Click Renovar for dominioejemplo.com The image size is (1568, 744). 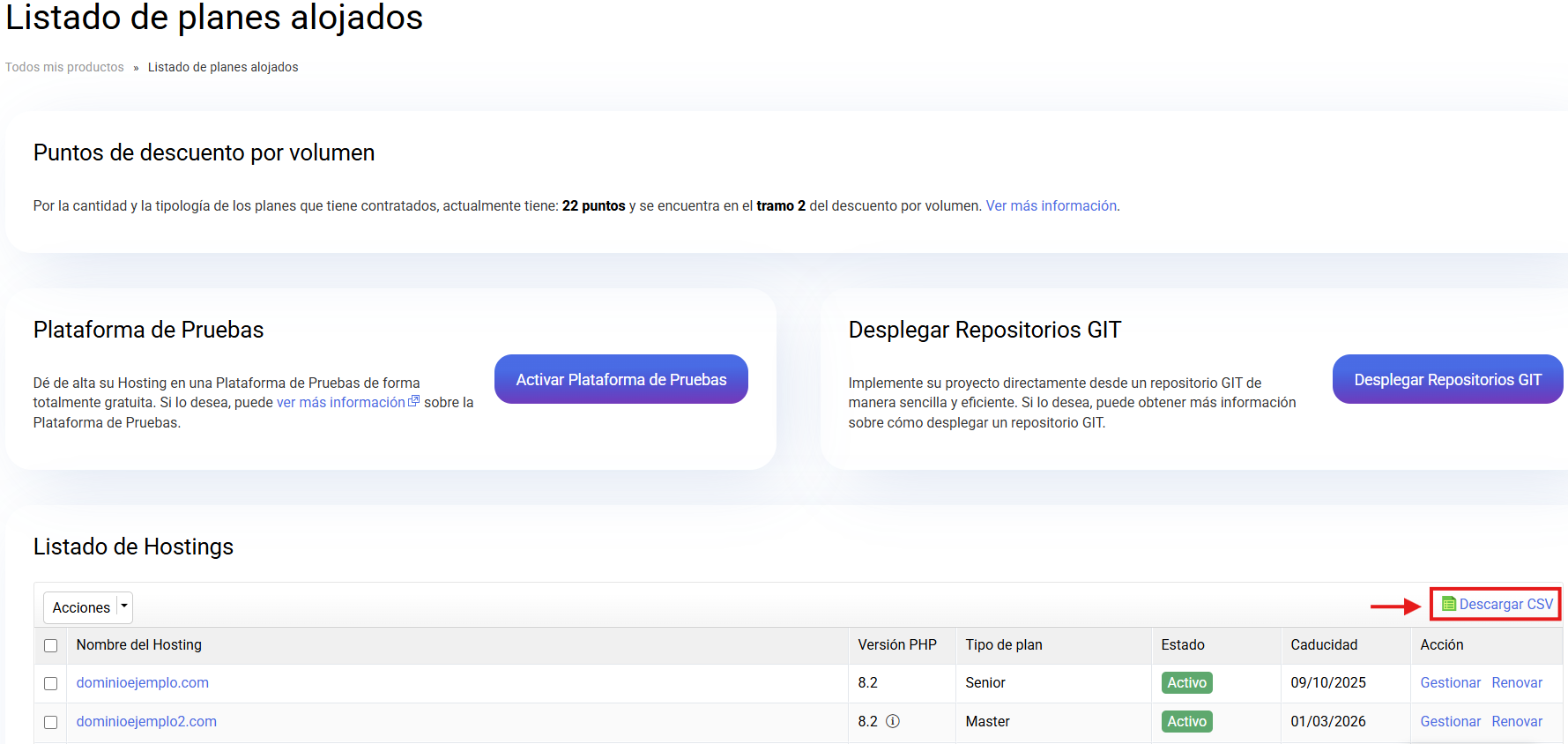[x=1516, y=682]
